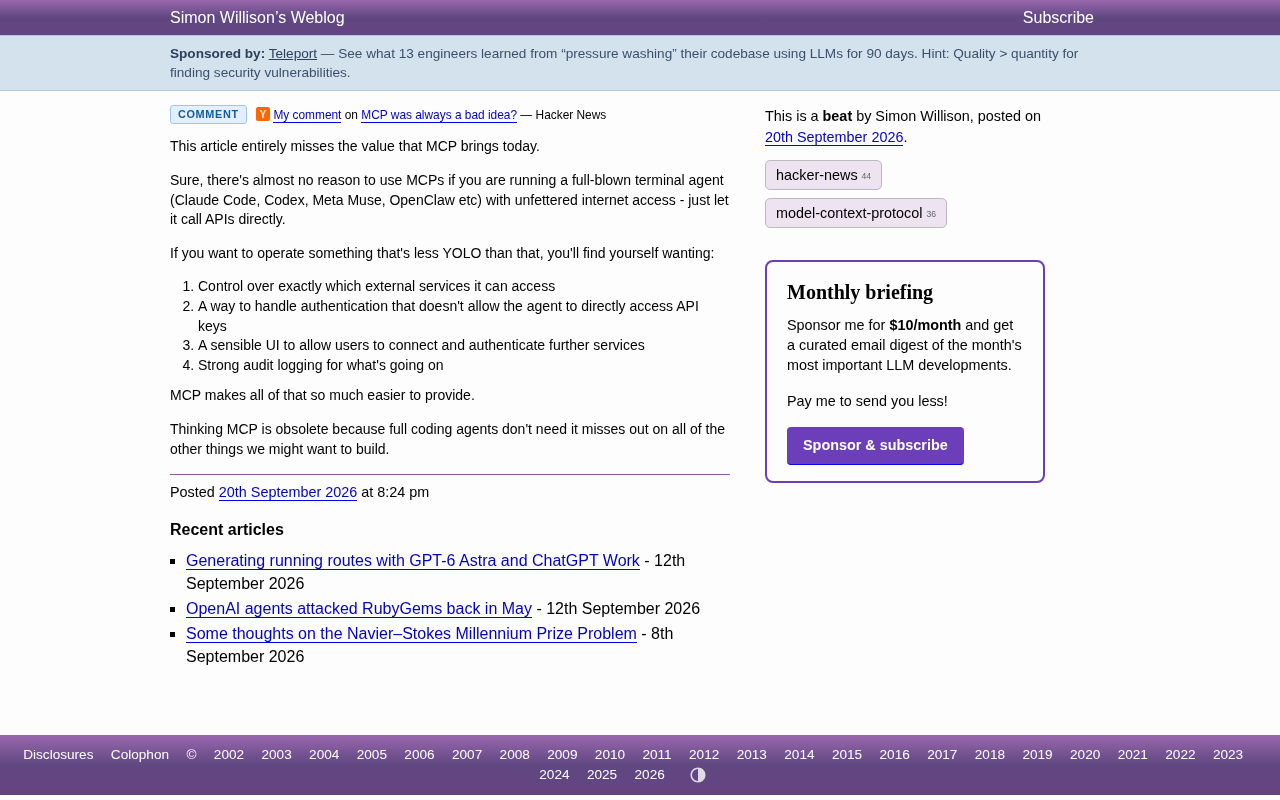The width and height of the screenshot is (1280, 800).
Task: Go to the 2022 archive
Action: (1180, 755)
